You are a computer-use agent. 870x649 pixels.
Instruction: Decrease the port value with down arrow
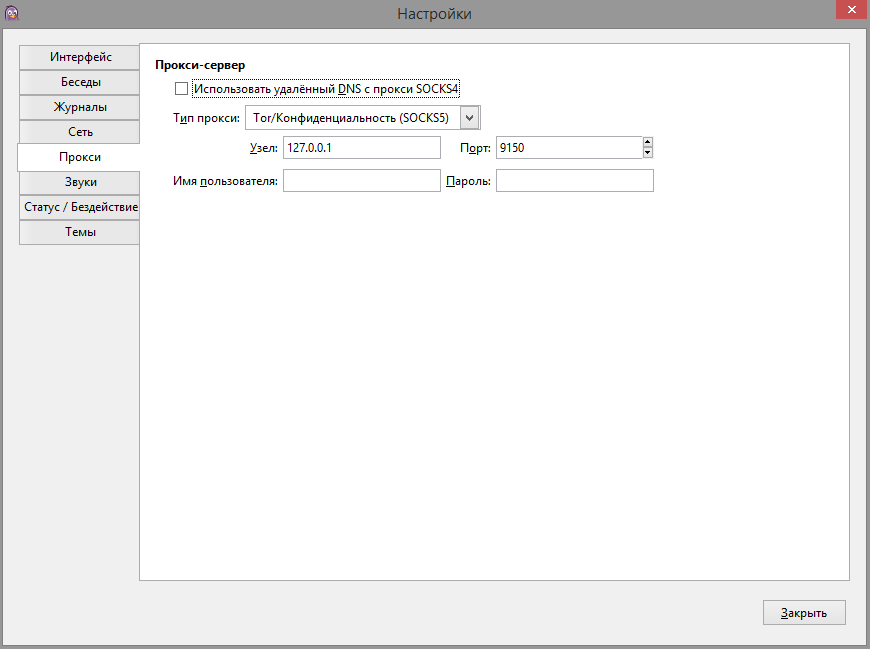pos(648,153)
